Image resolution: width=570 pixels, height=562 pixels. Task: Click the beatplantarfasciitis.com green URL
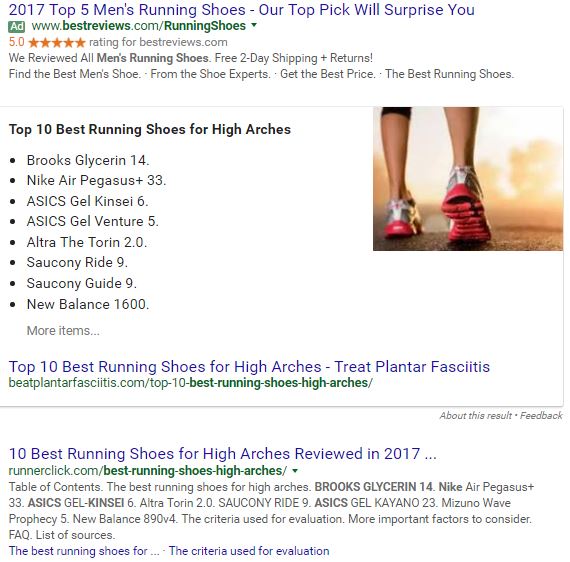pyautogui.click(x=190, y=383)
